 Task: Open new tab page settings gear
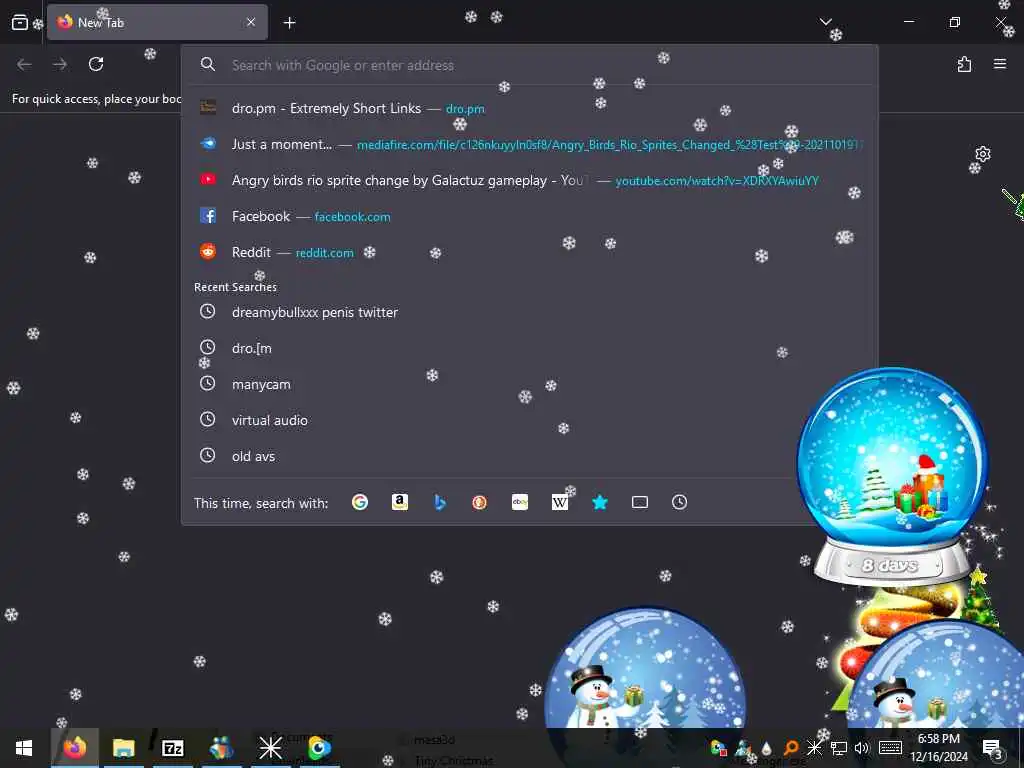[x=982, y=154]
